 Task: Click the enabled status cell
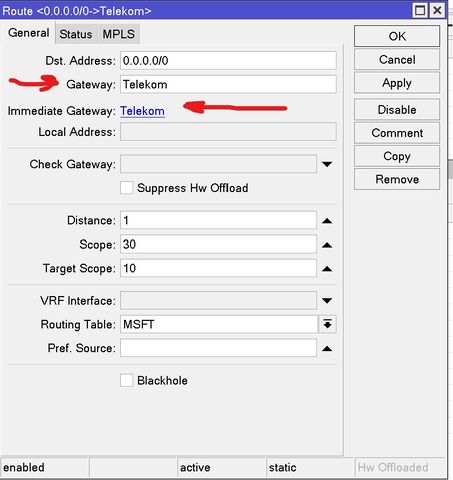[45, 467]
